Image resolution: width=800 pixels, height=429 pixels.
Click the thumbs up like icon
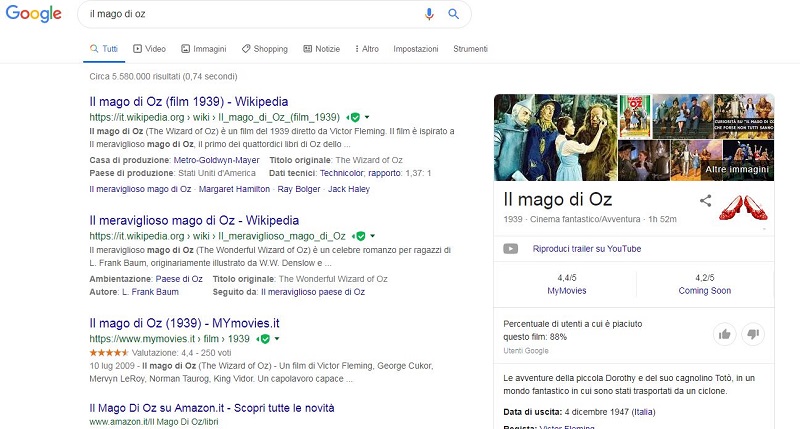click(724, 334)
